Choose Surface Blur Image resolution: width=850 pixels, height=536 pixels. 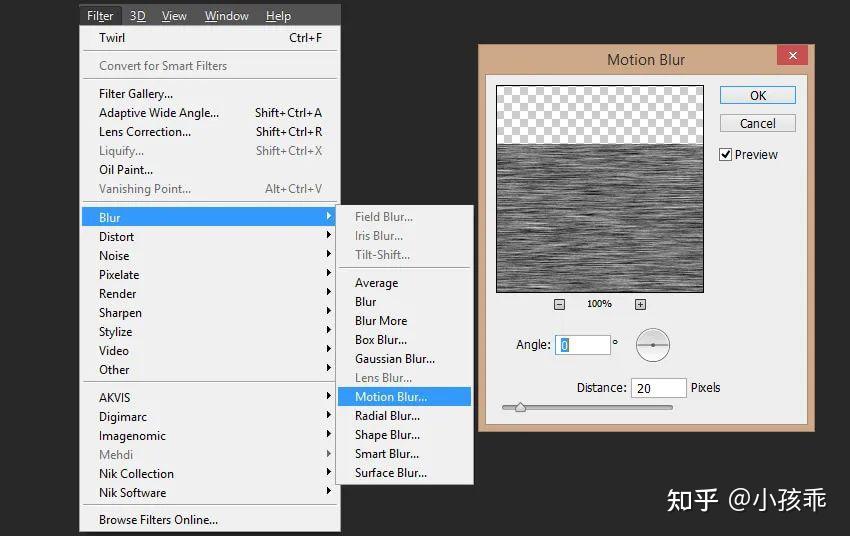click(x=404, y=473)
